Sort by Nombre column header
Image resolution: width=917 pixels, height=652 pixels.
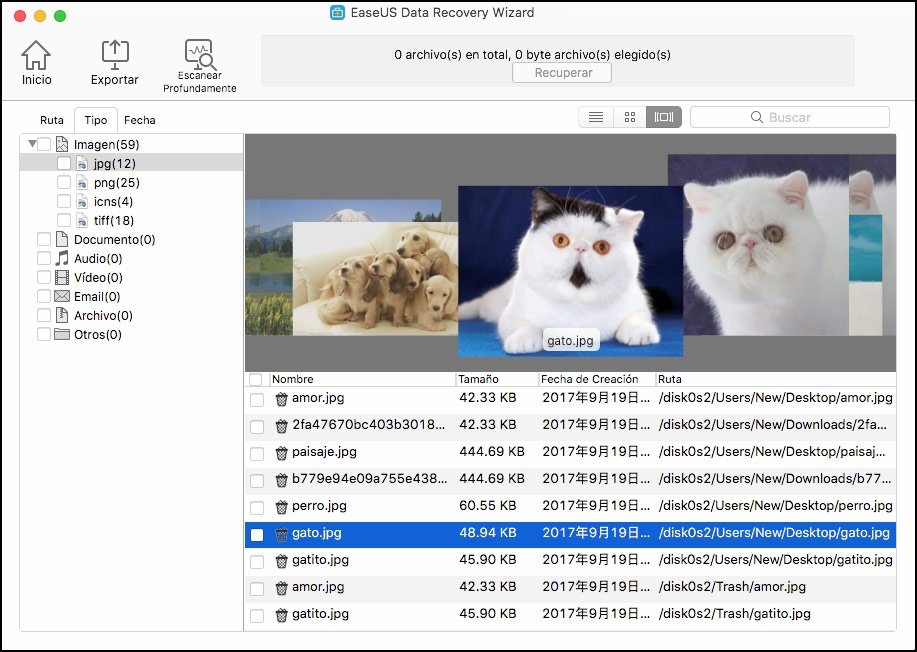pyautogui.click(x=361, y=379)
